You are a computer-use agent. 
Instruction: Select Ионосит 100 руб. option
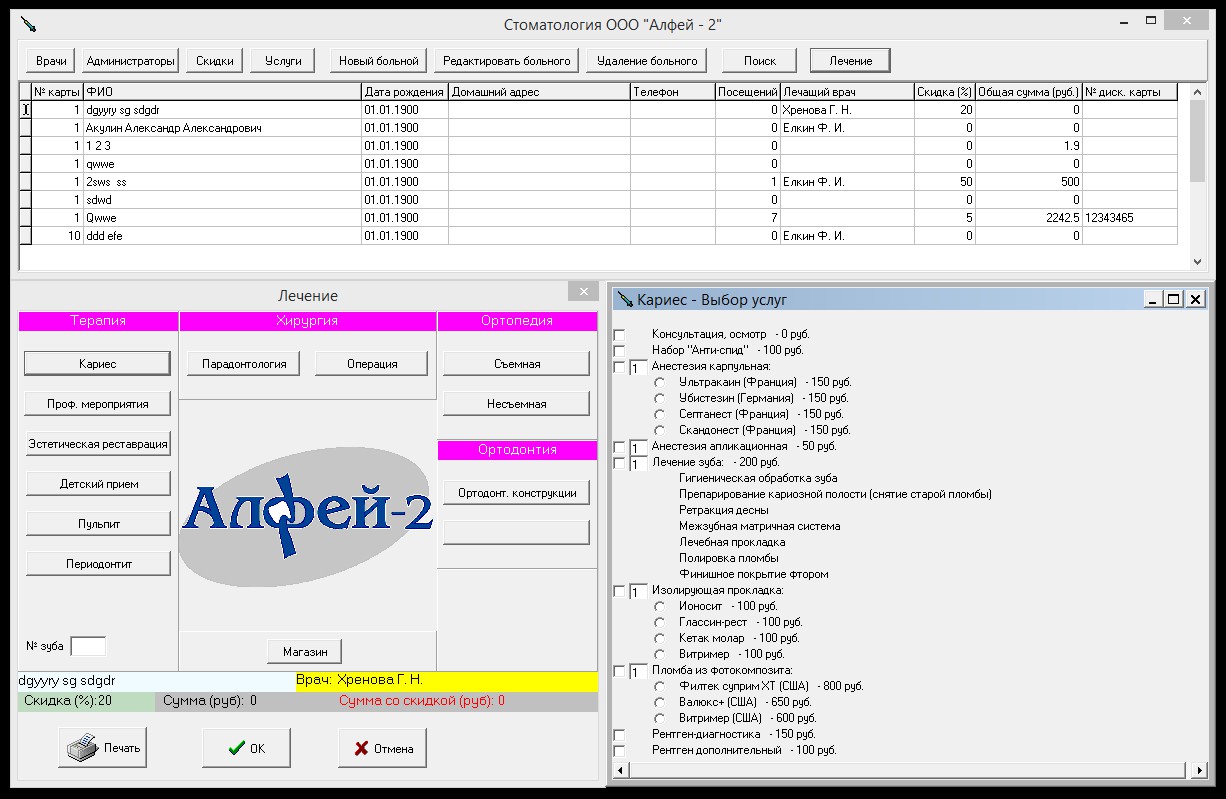point(659,607)
